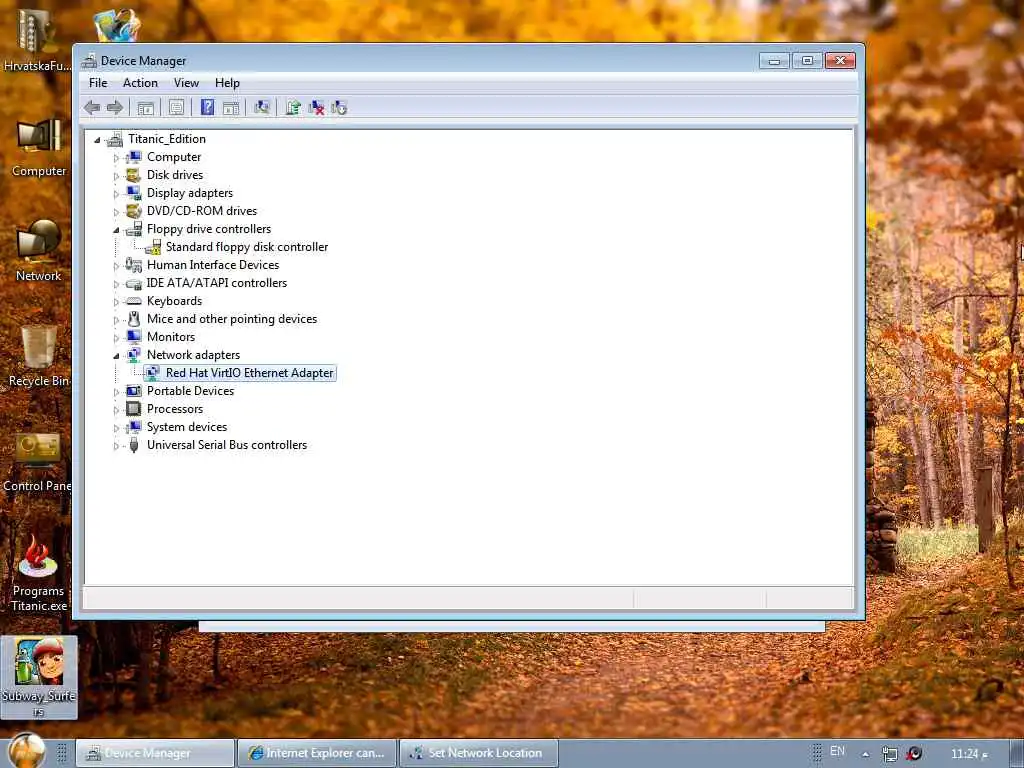Screen dimensions: 1024x768
Task: Select the System devices label
Action: coord(187,426)
